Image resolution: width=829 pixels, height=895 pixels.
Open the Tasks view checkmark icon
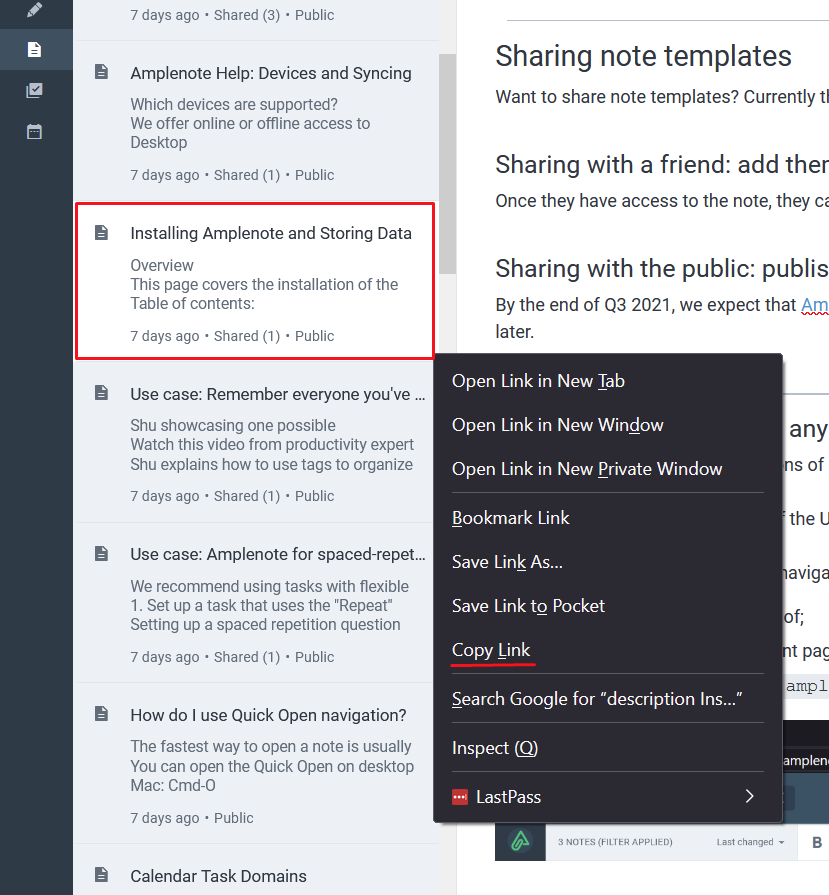click(x=34, y=90)
